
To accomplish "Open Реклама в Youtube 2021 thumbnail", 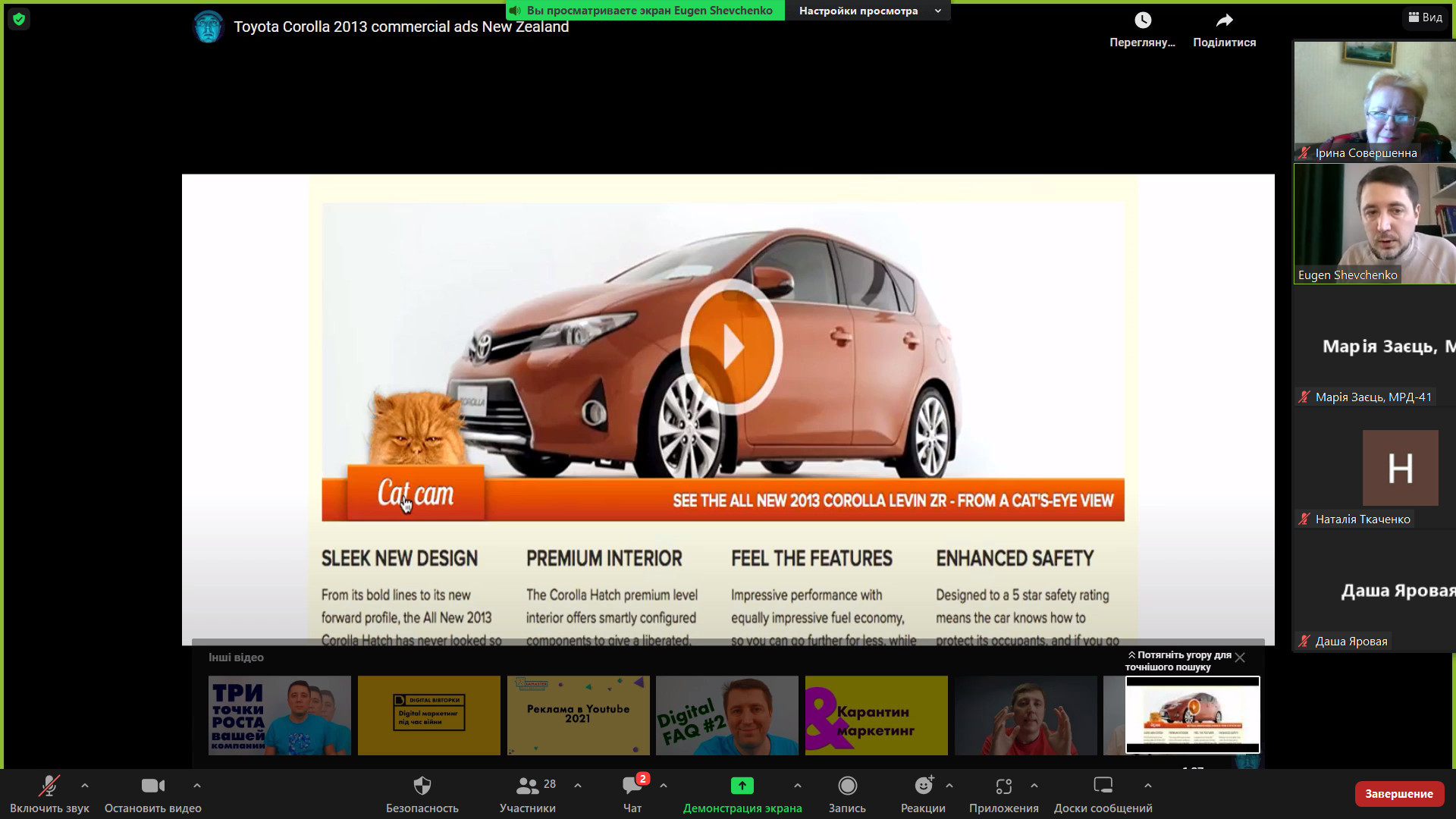I will (579, 715).
